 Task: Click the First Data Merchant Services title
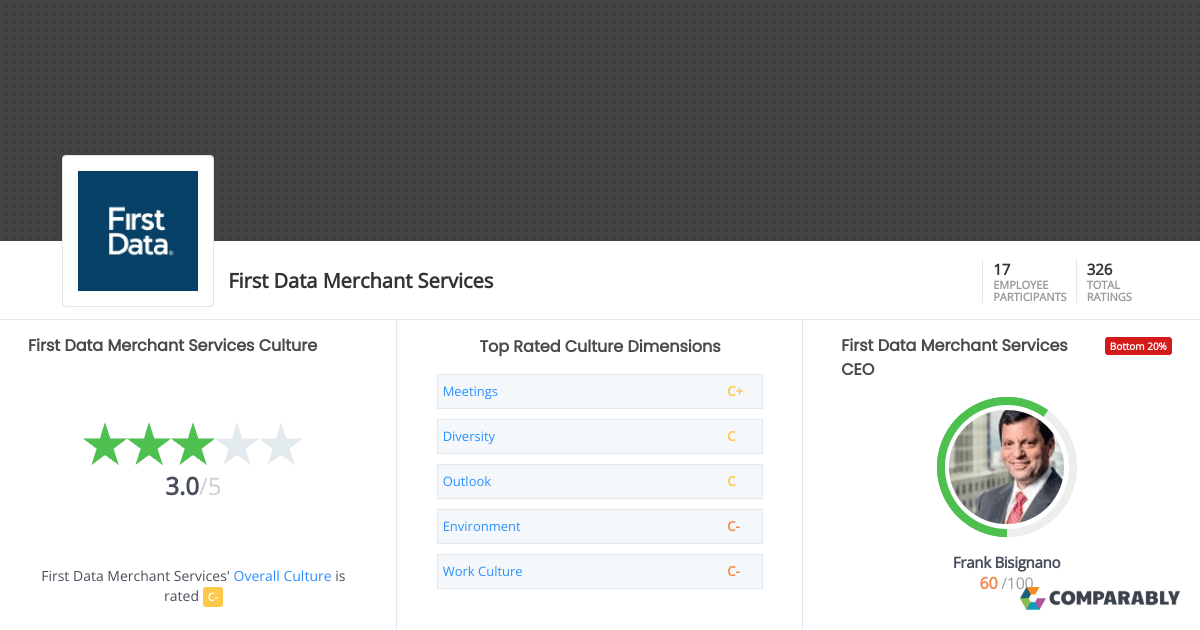[x=361, y=281]
